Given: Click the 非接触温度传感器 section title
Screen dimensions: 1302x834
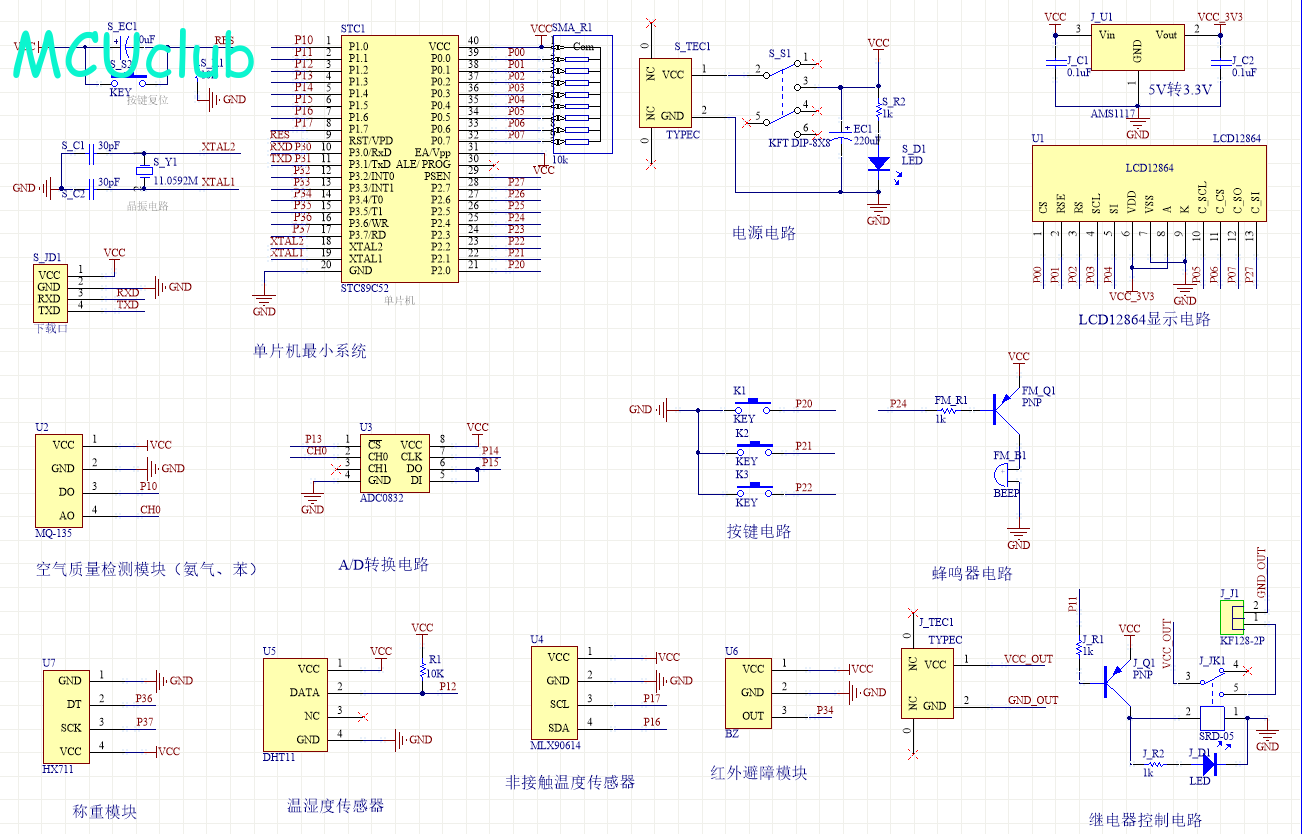Looking at the screenshot, I should pos(570,782).
